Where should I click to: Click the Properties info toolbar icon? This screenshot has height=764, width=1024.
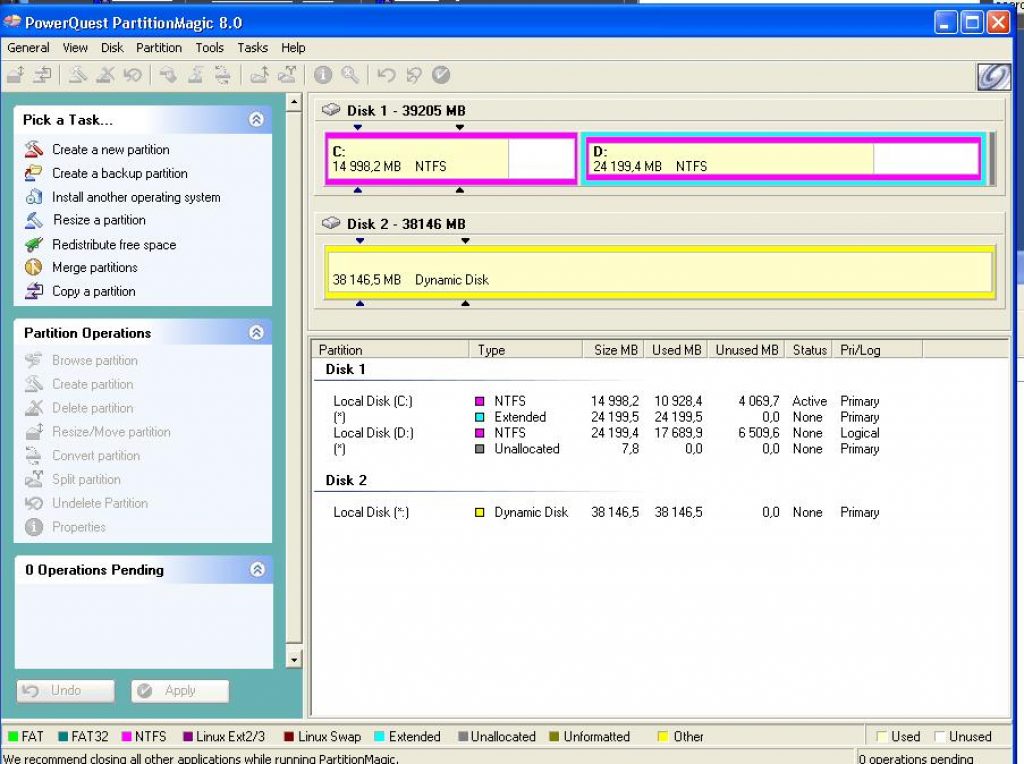(323, 75)
